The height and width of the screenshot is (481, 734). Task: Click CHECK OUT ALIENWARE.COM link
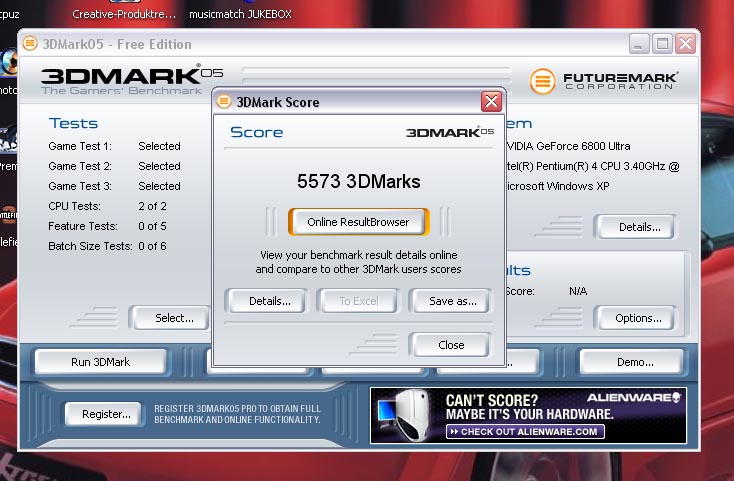pos(525,431)
